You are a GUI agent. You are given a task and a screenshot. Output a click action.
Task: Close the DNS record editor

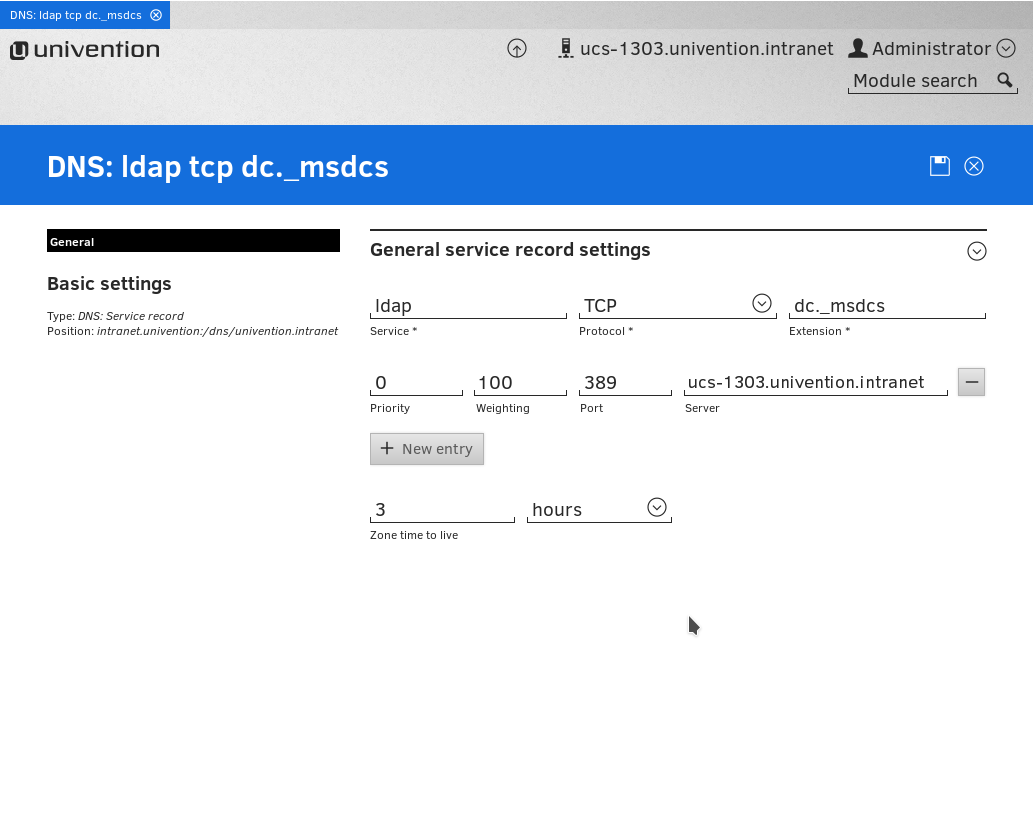point(974,166)
